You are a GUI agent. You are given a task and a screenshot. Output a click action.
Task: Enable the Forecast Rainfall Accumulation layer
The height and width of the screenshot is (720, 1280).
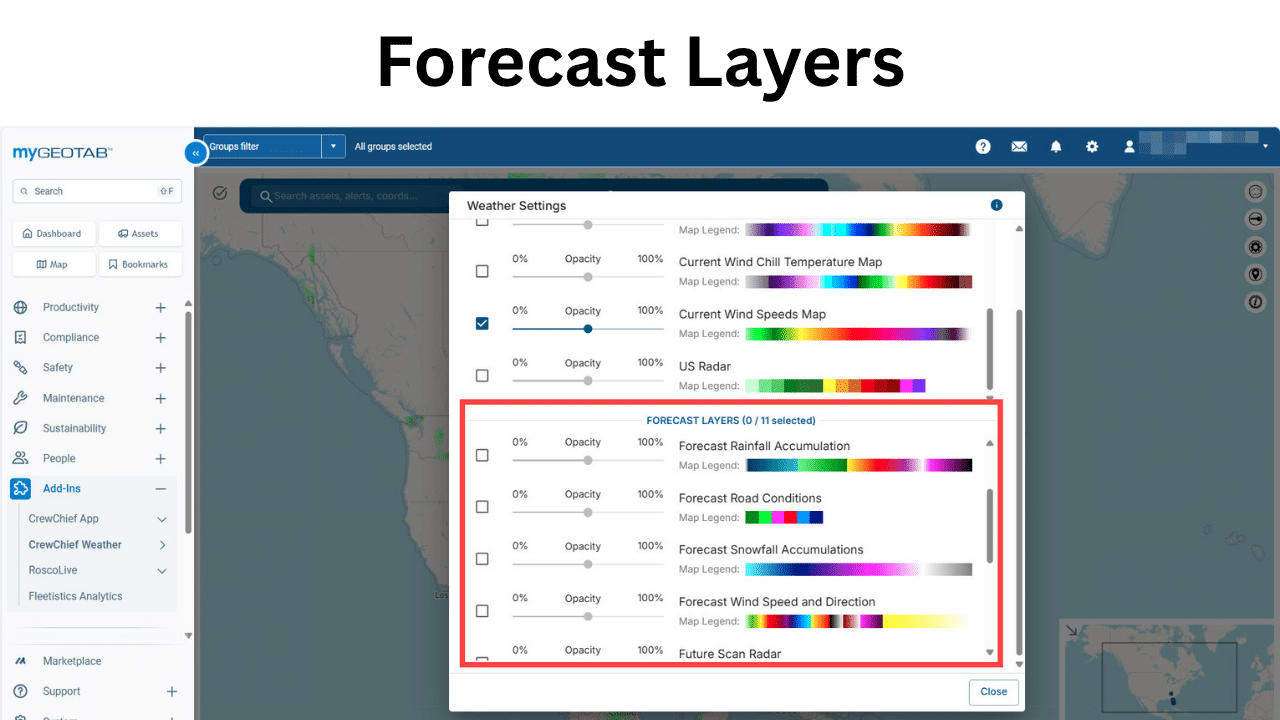point(482,454)
